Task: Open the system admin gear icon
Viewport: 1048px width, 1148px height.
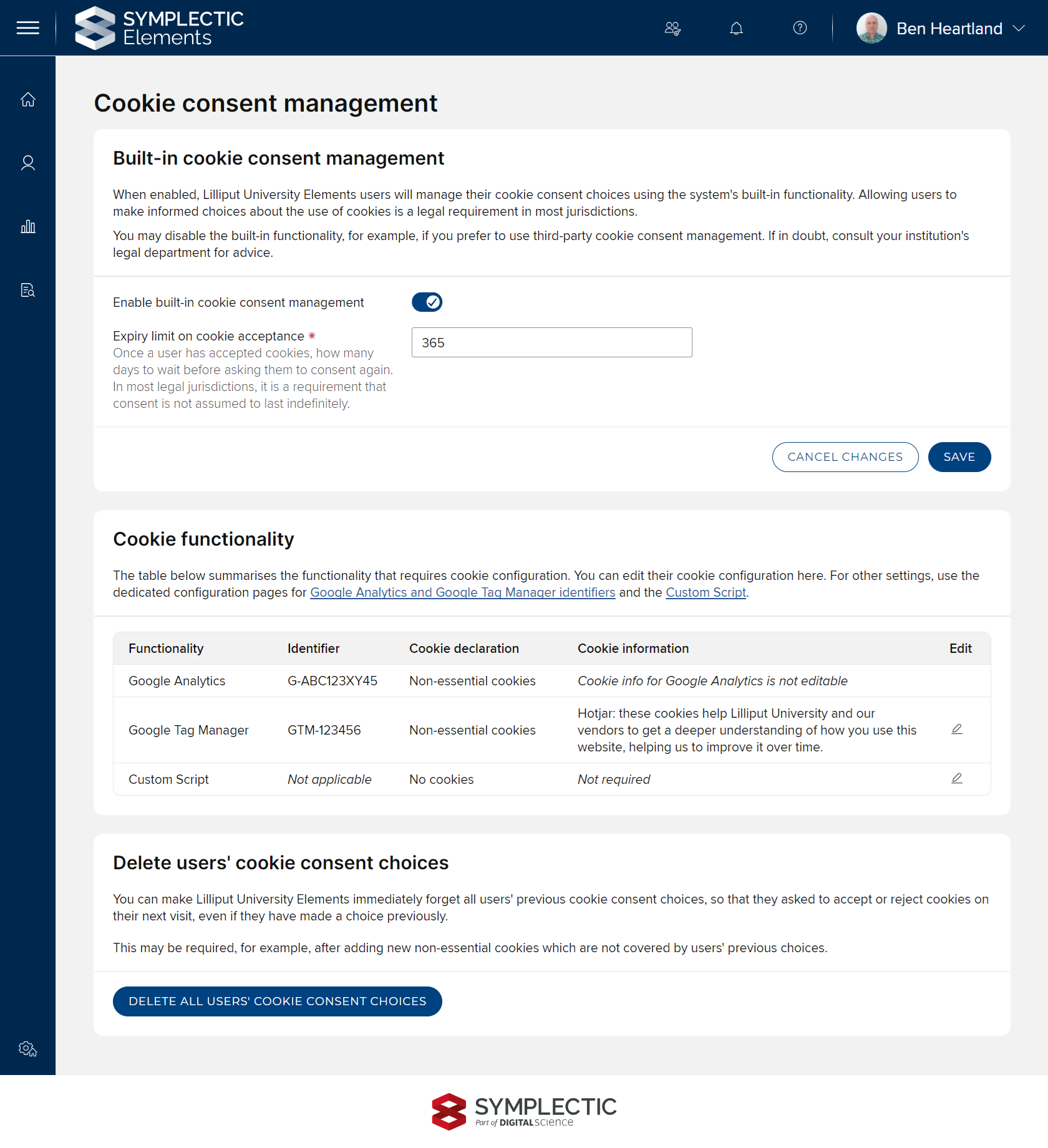Action: (27, 1049)
